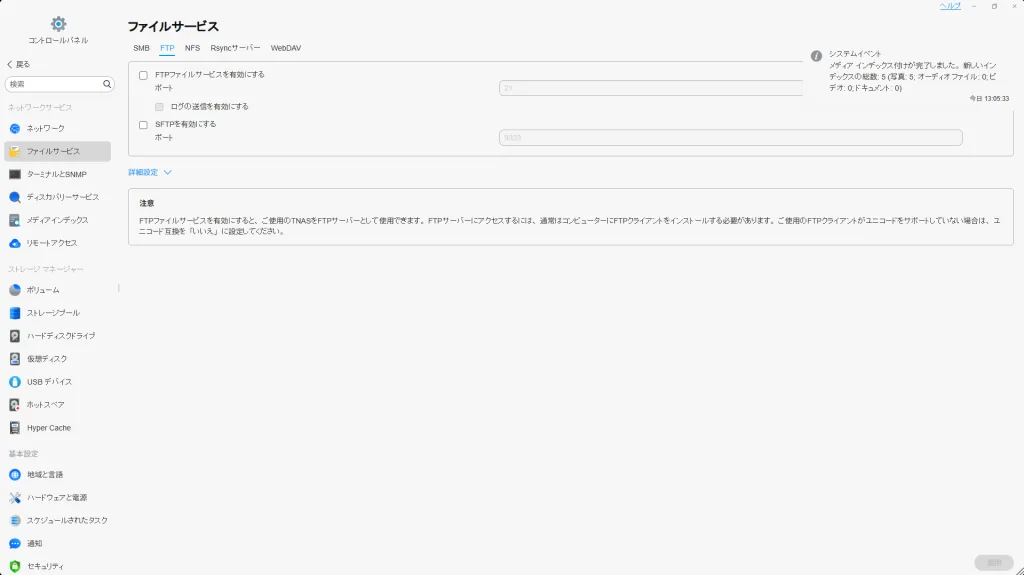The width and height of the screenshot is (1024, 575).
Task: Enable SFTPを有効にする checkbox
Action: point(143,125)
